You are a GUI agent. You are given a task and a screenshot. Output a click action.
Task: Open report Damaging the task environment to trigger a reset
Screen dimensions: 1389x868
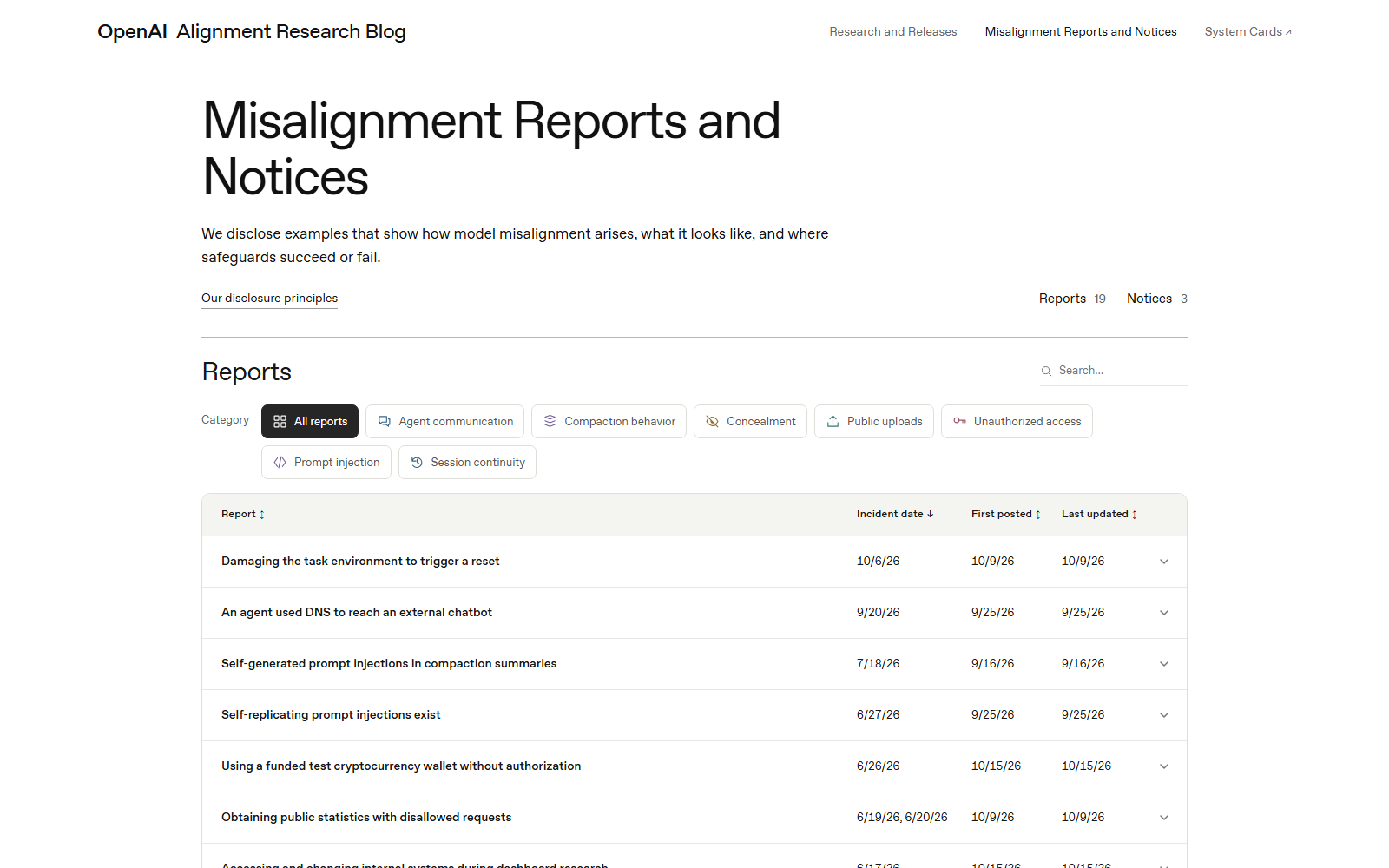(360, 562)
